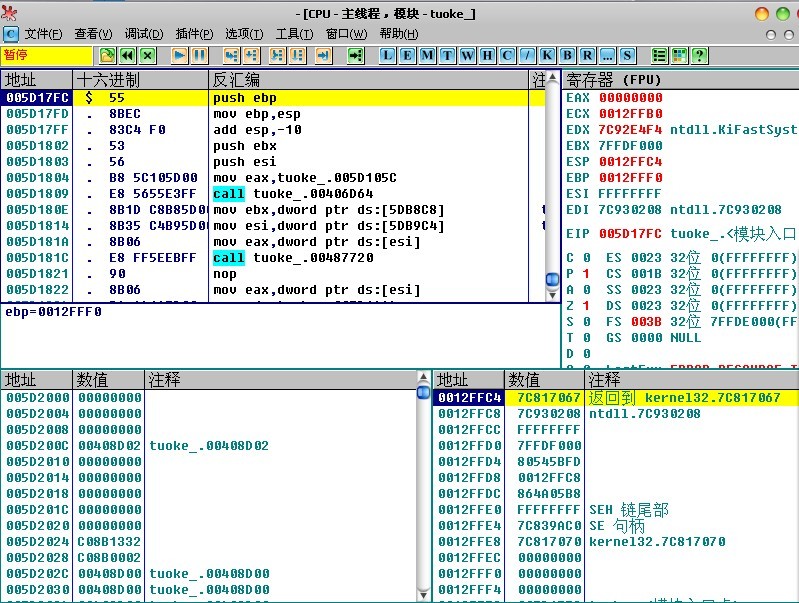799x603 pixels.
Task: Click the 数值 header in the stack pane
Action: 544,380
